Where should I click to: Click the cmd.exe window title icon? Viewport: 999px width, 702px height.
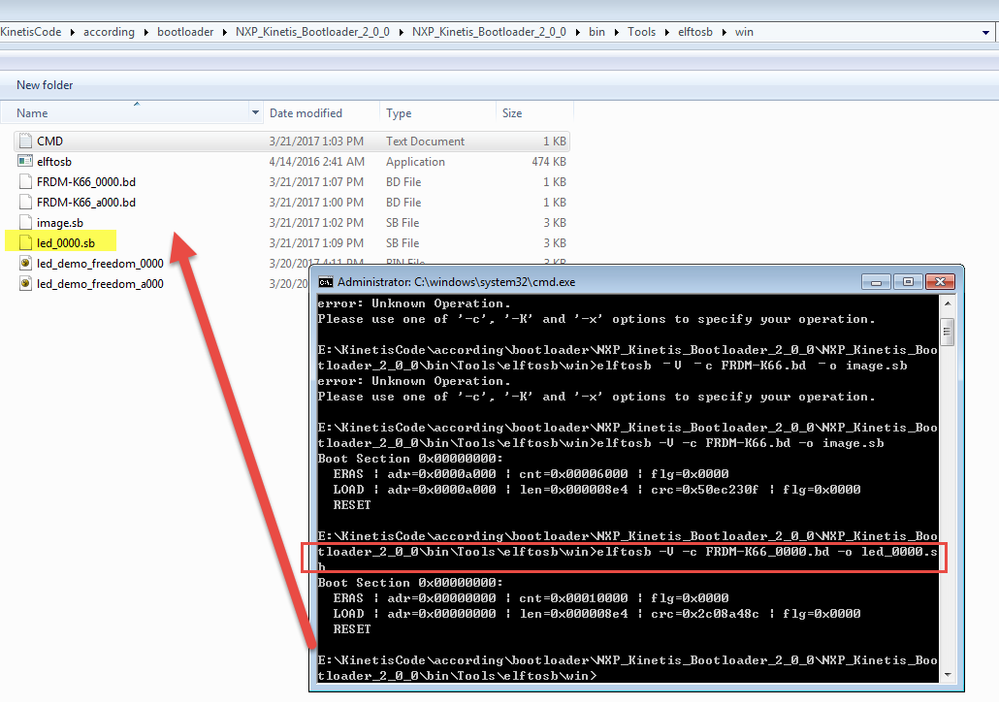point(326,282)
